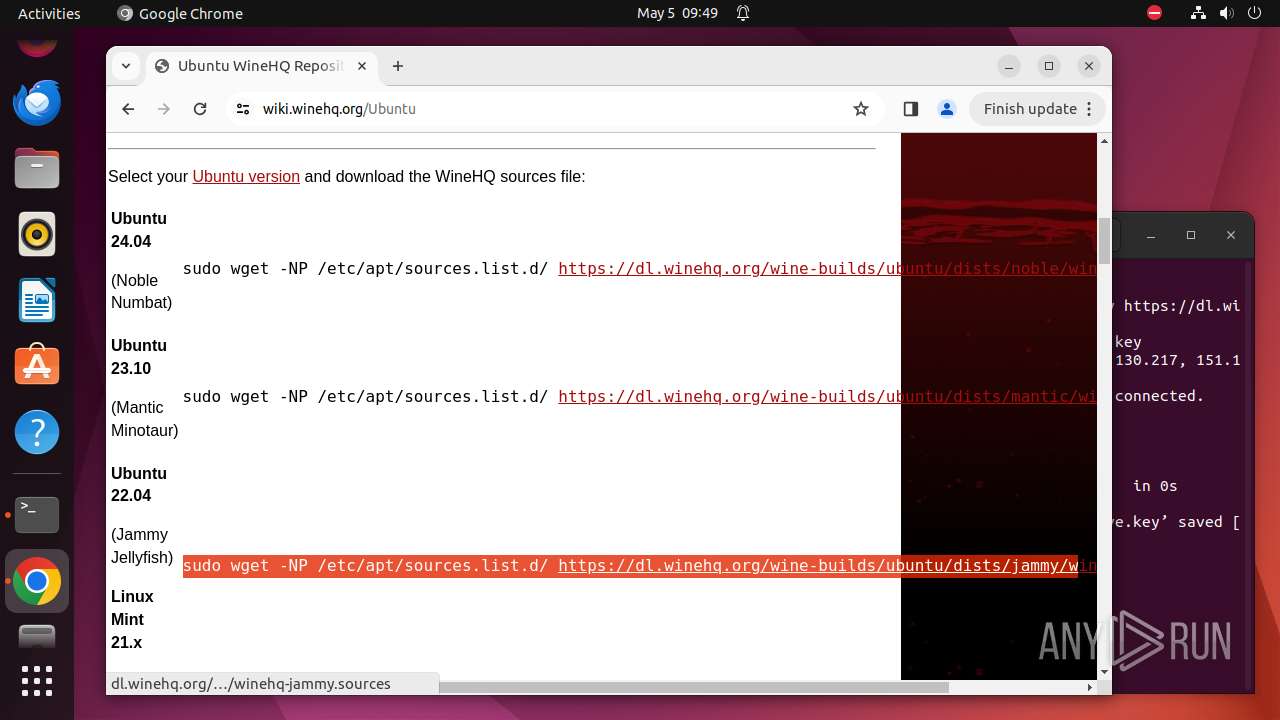Open the Chrome profile avatar menu
Screen dimensions: 1280x720
[x=947, y=109]
